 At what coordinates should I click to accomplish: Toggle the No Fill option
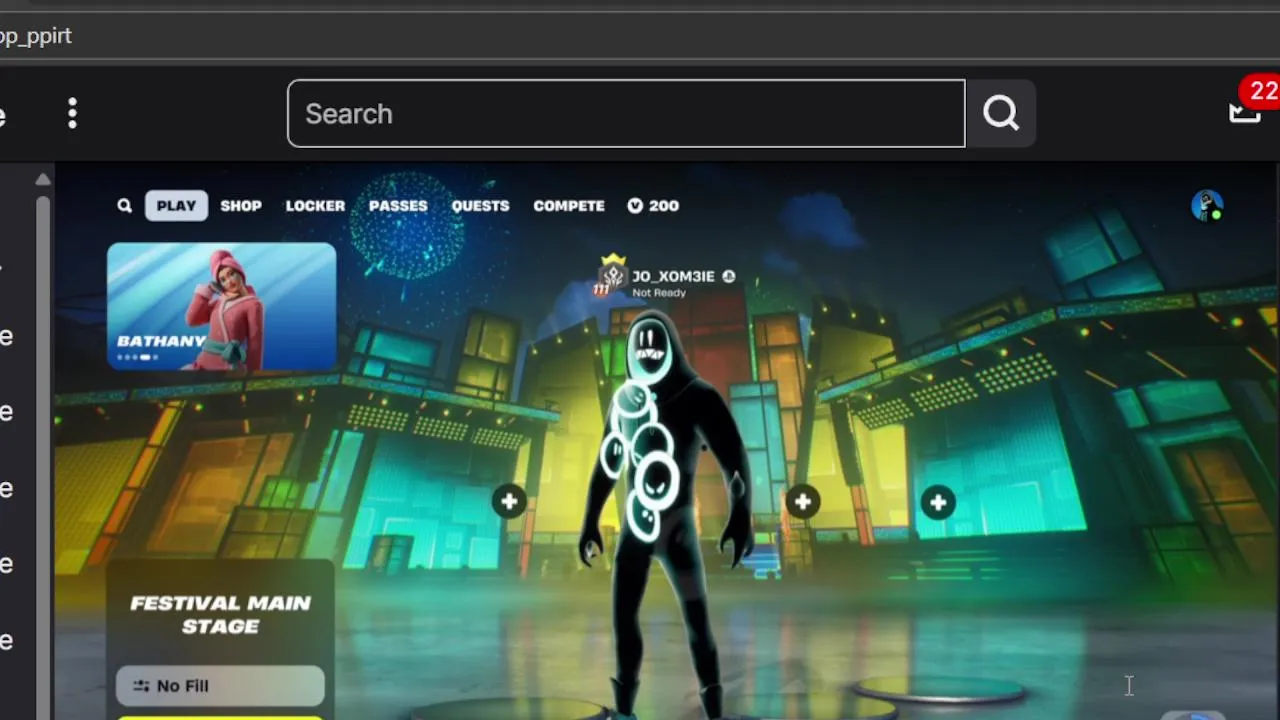(220, 686)
